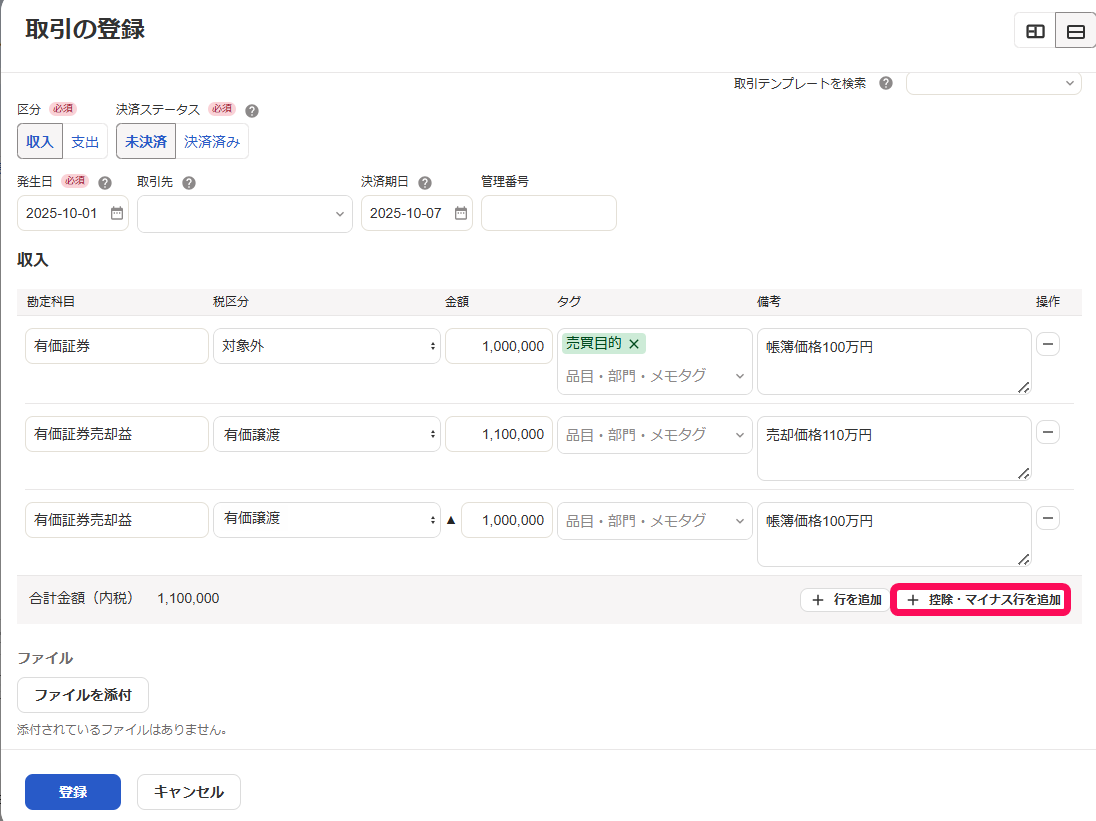Open help icon beside 決済期日
The image size is (1096, 821).
[x=425, y=183]
